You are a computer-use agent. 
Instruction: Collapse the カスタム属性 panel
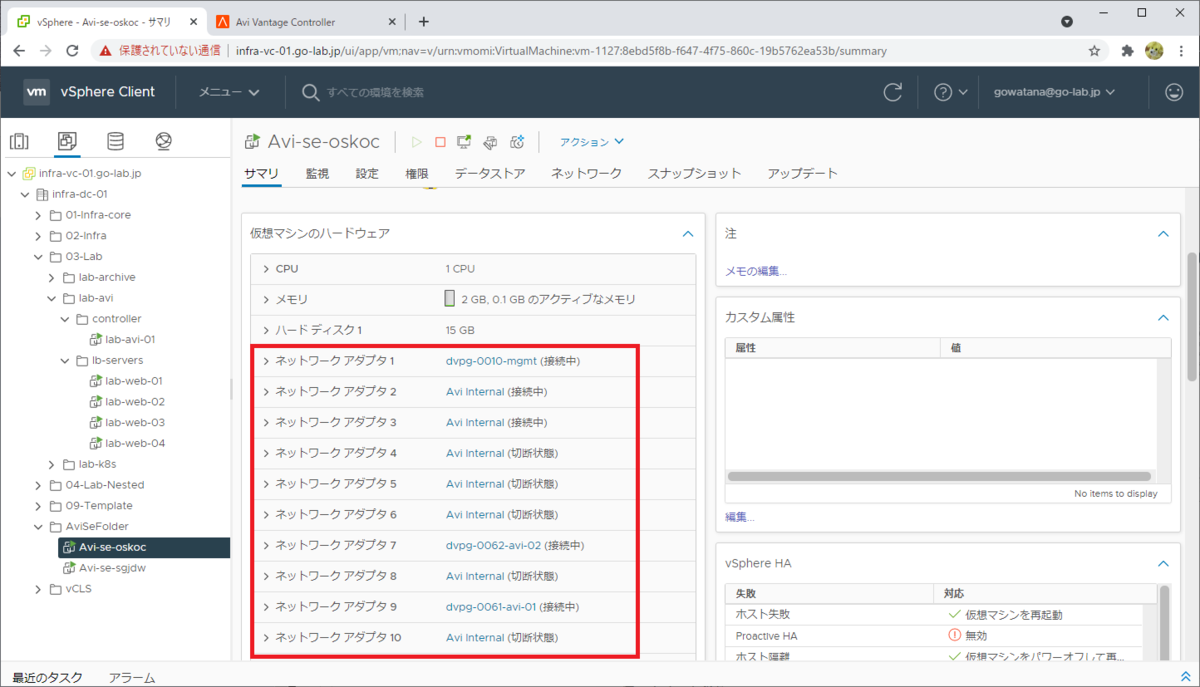[1162, 317]
